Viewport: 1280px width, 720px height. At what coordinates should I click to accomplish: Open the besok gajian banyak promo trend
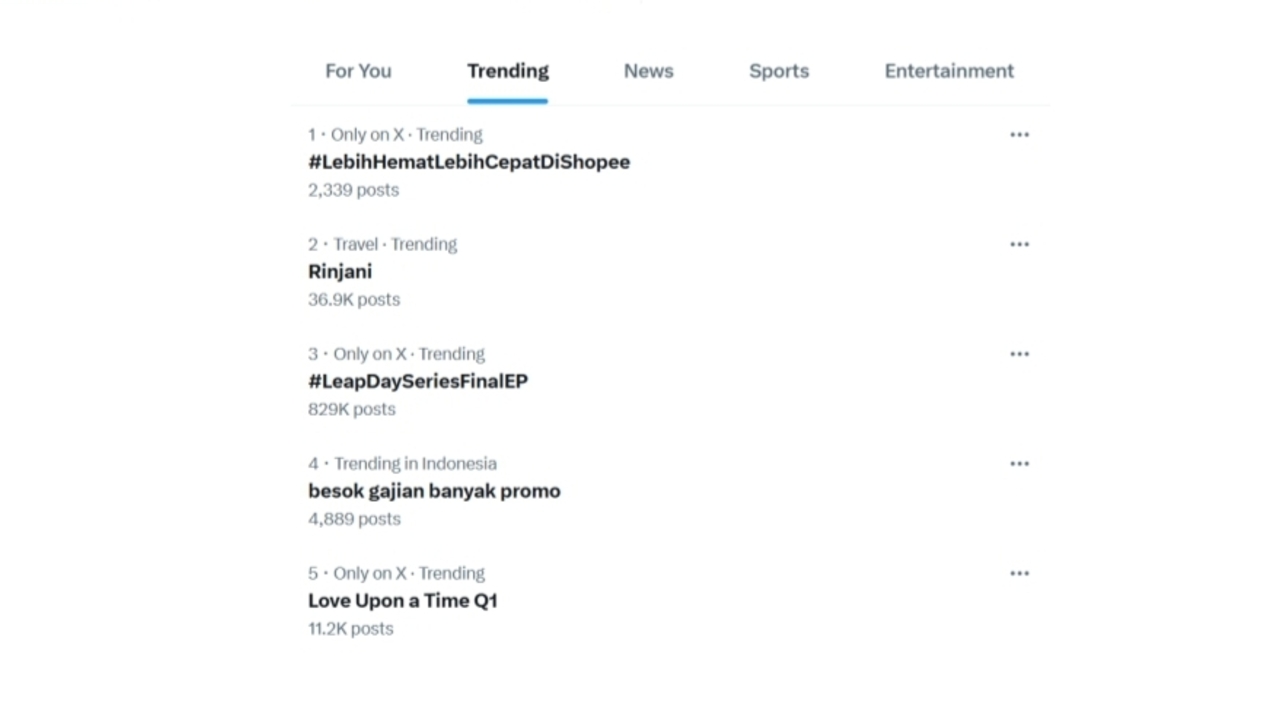[434, 491]
